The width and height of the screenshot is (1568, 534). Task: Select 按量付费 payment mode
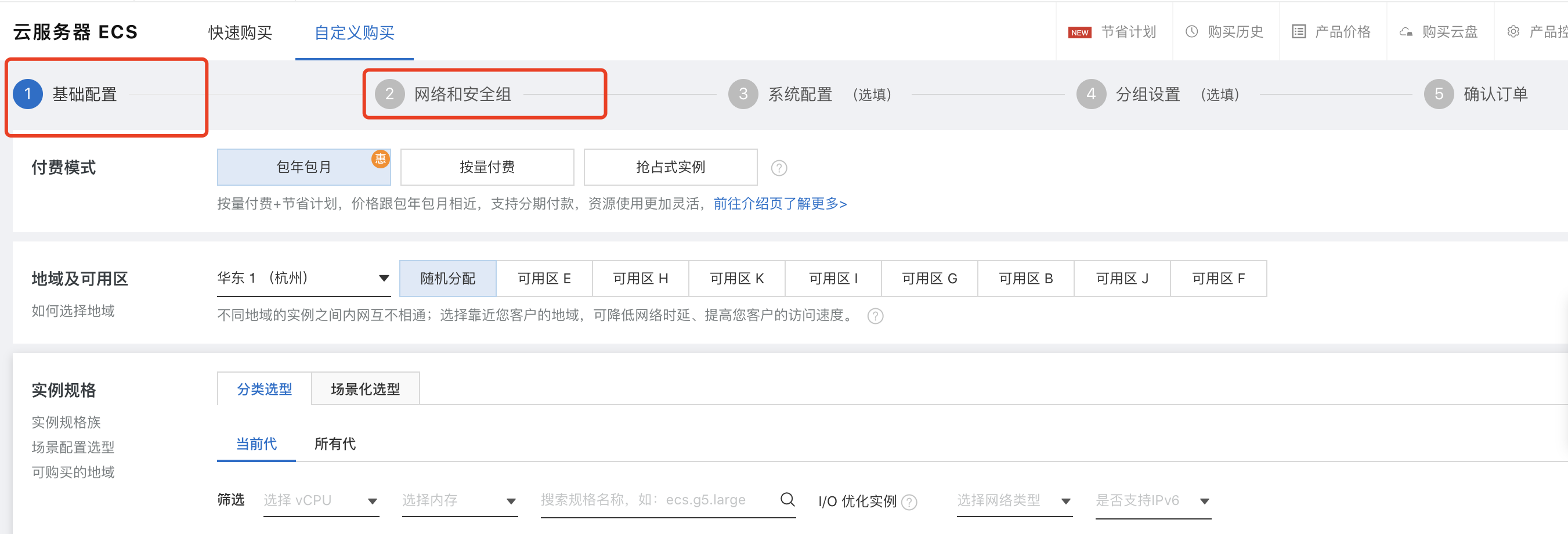tap(486, 167)
